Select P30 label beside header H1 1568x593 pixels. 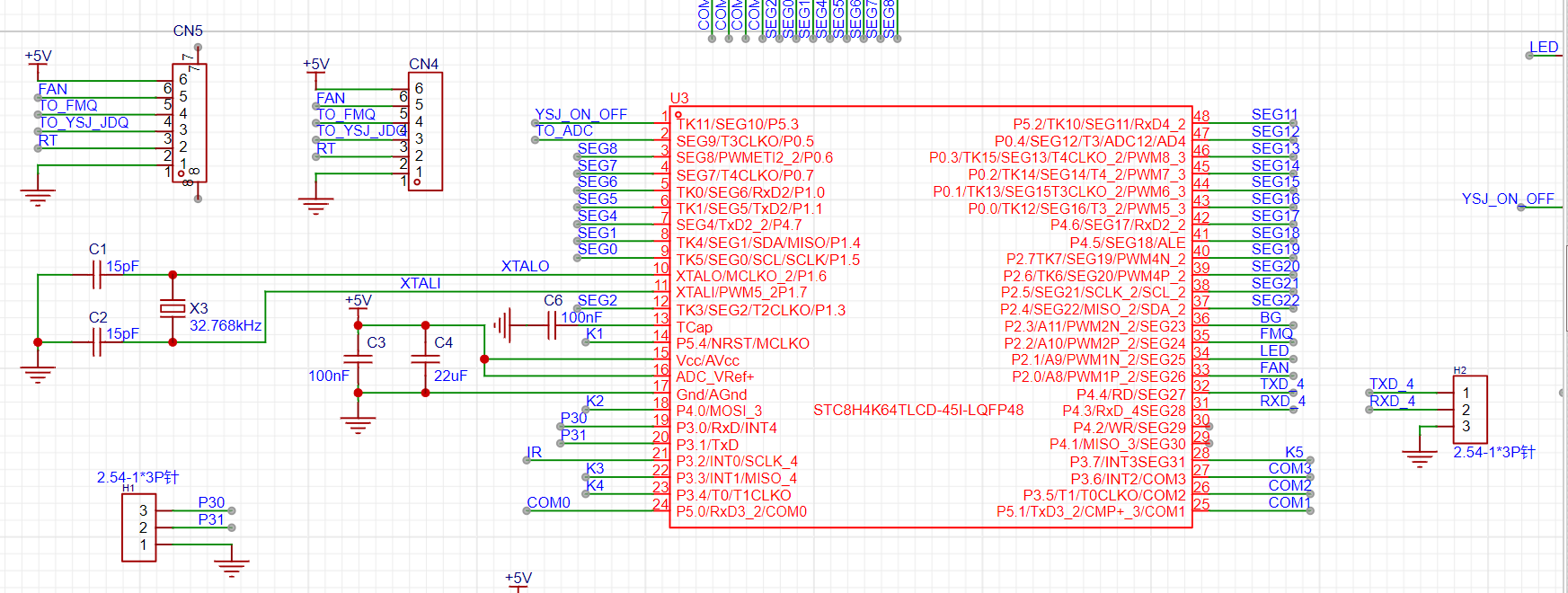(x=211, y=502)
